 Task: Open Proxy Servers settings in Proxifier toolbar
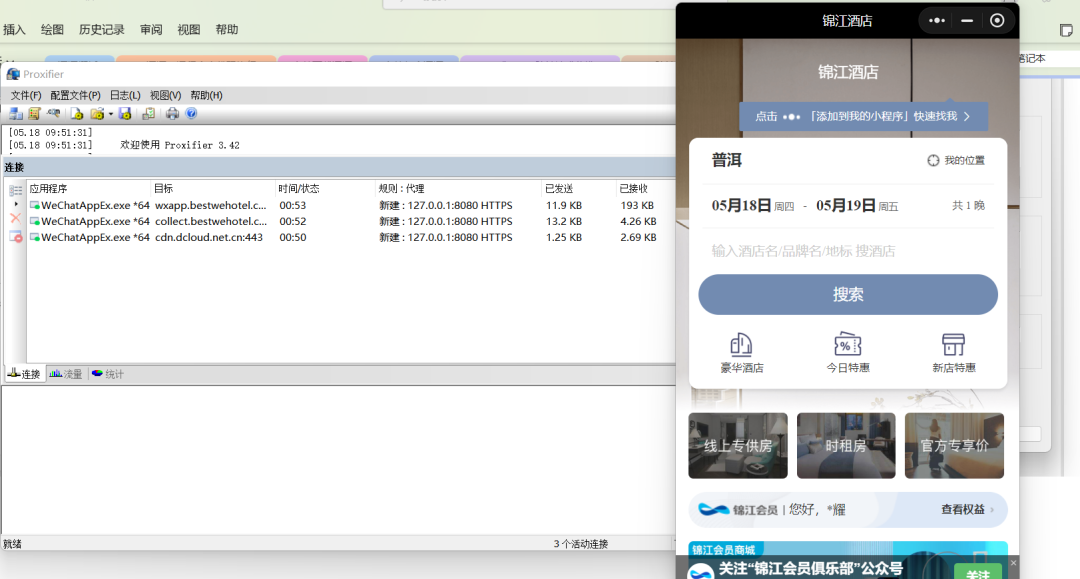(x=16, y=114)
